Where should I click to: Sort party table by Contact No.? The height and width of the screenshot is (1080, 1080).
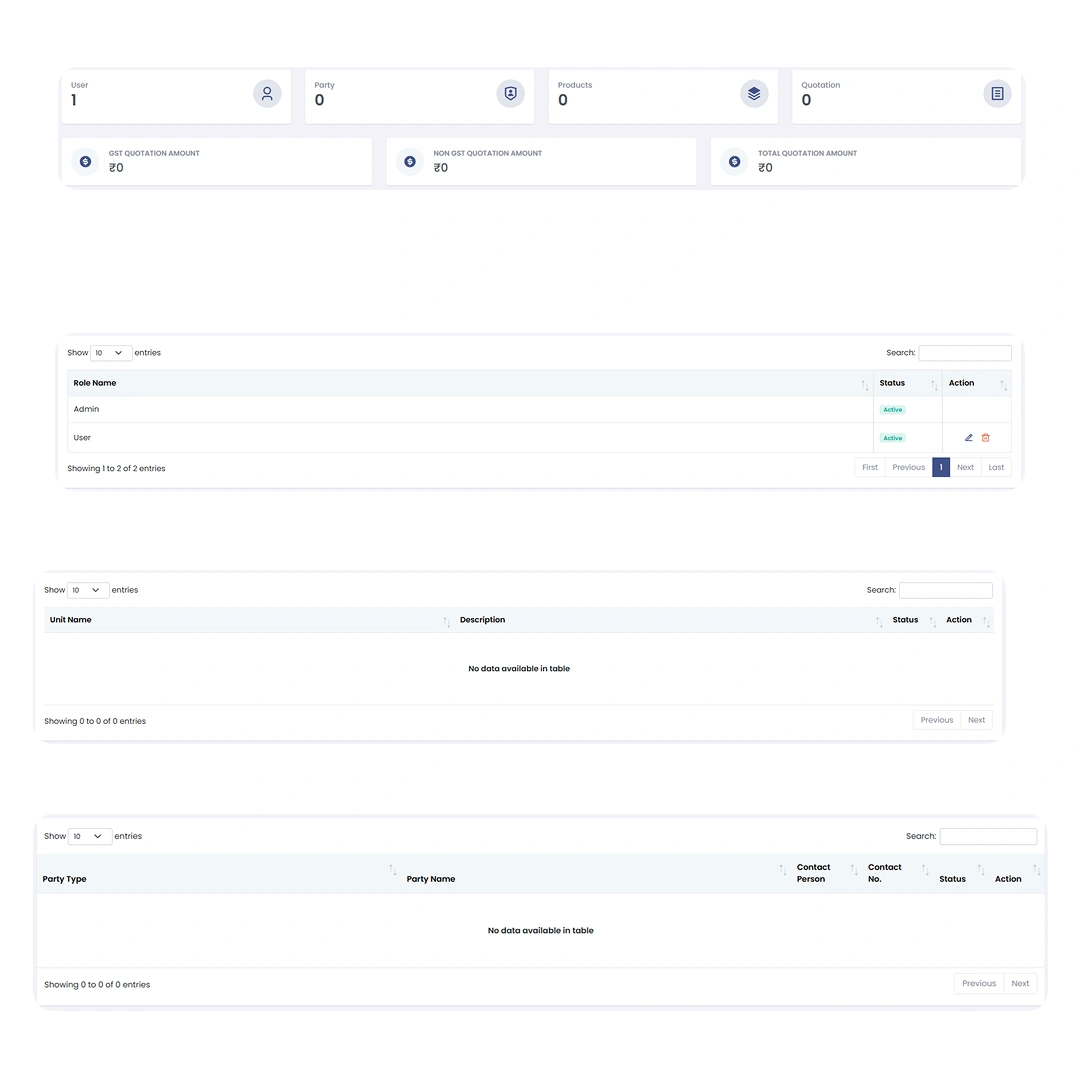coord(925,869)
